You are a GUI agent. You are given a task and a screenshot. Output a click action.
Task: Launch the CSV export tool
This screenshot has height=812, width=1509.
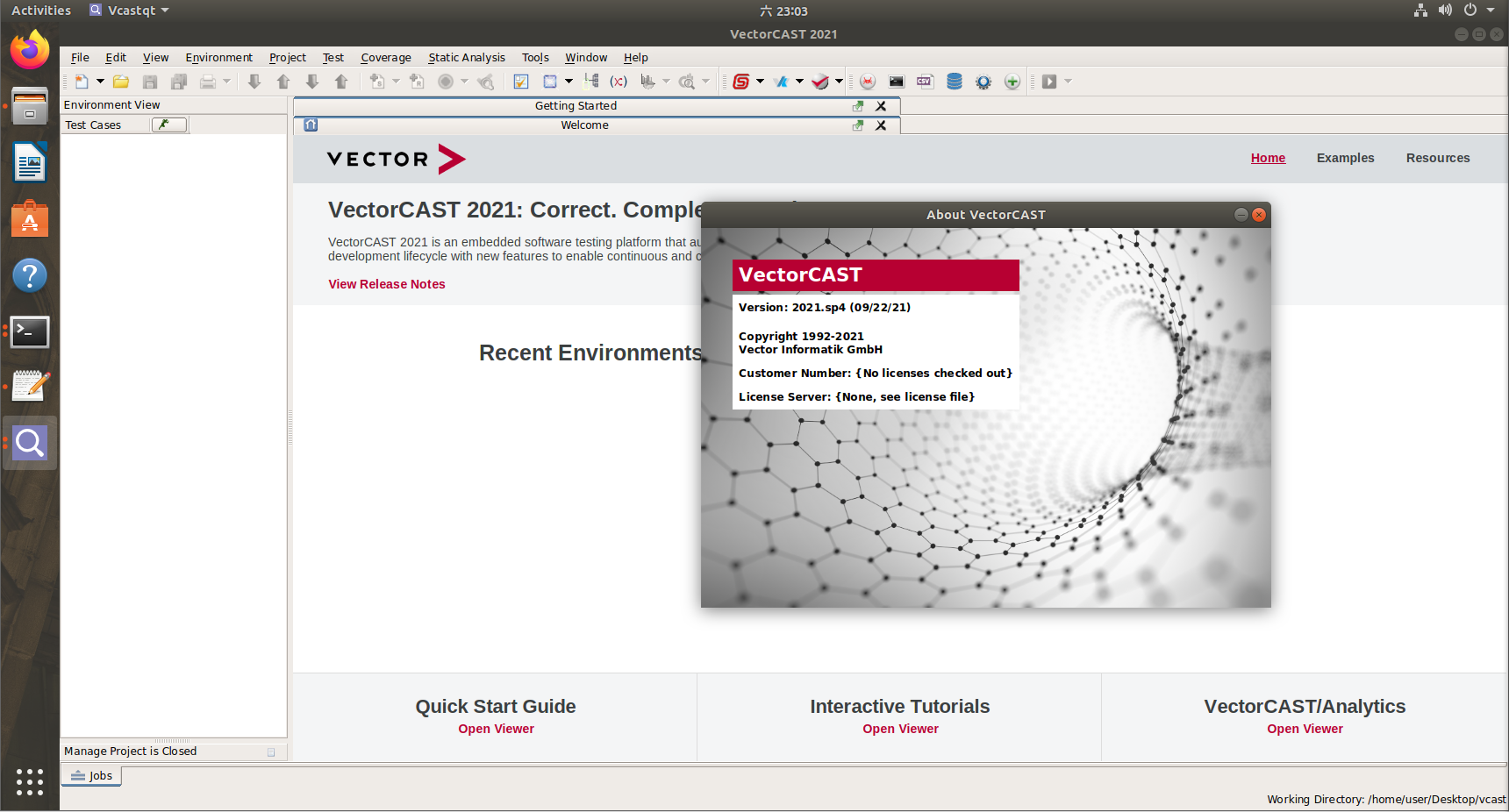[924, 81]
